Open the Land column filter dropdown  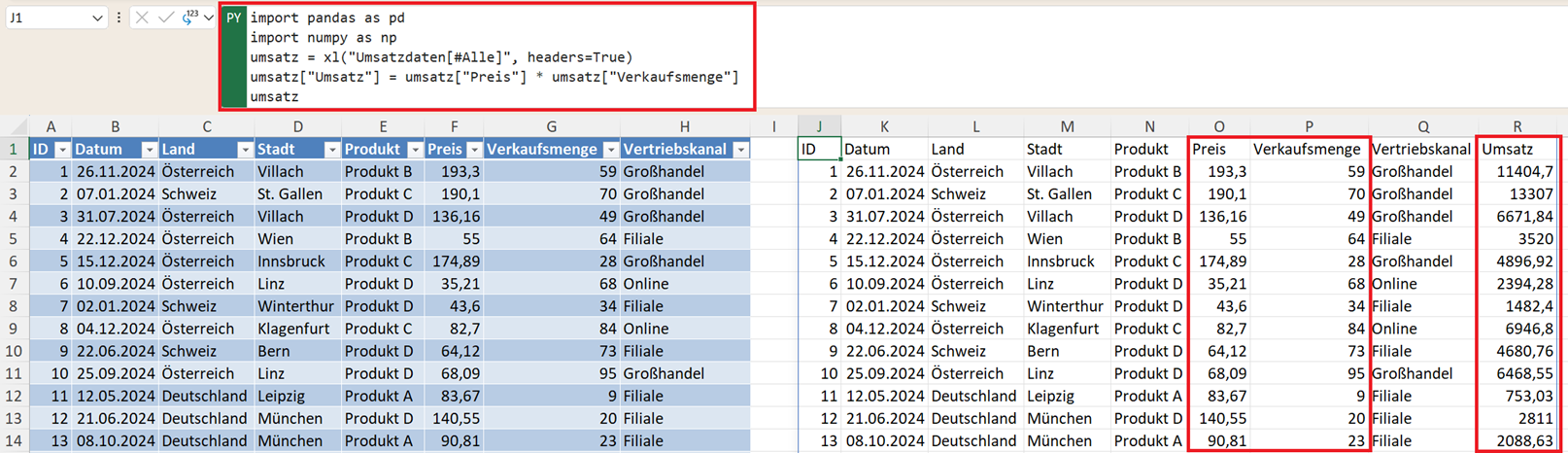(x=245, y=150)
